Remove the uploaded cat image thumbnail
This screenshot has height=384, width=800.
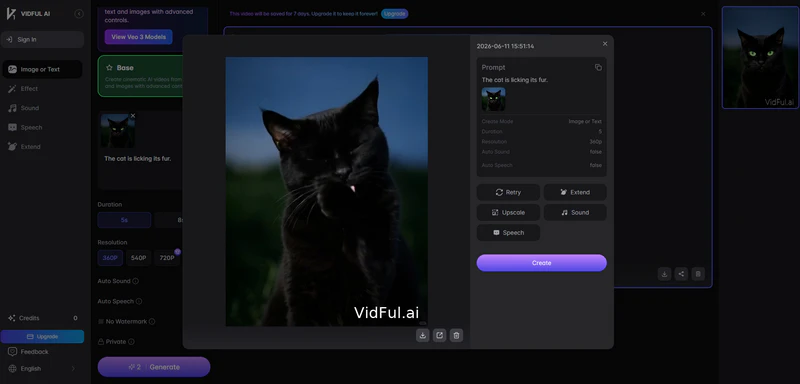(133, 116)
